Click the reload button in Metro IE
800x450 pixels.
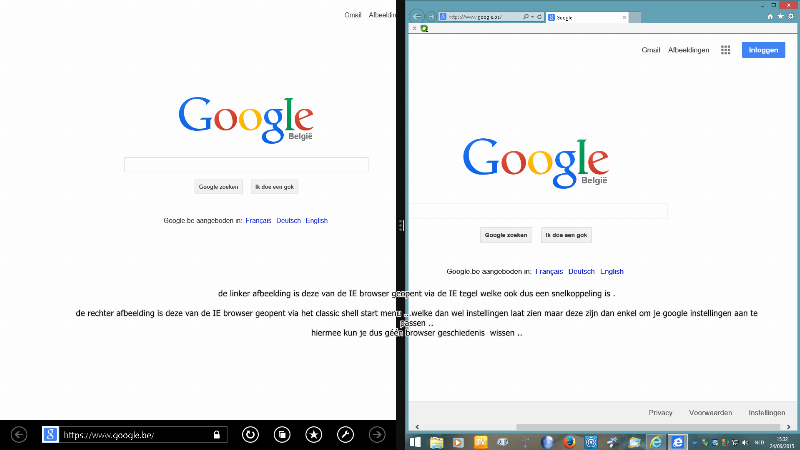coord(250,435)
